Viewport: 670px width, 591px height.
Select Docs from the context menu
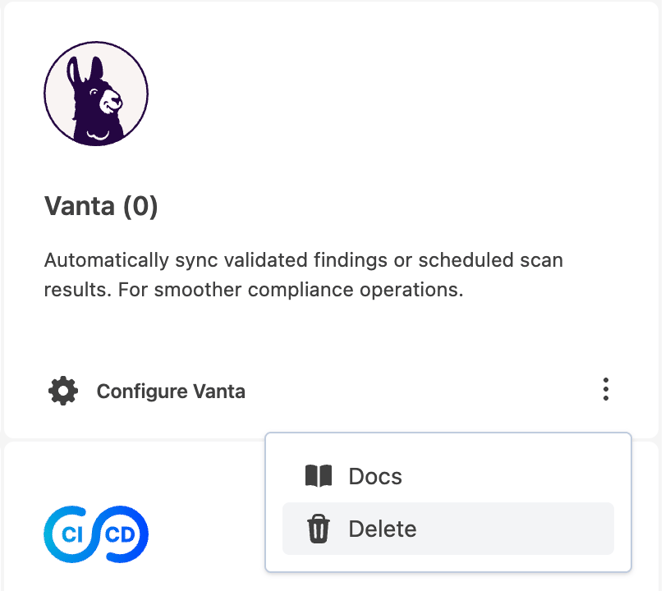pos(375,476)
